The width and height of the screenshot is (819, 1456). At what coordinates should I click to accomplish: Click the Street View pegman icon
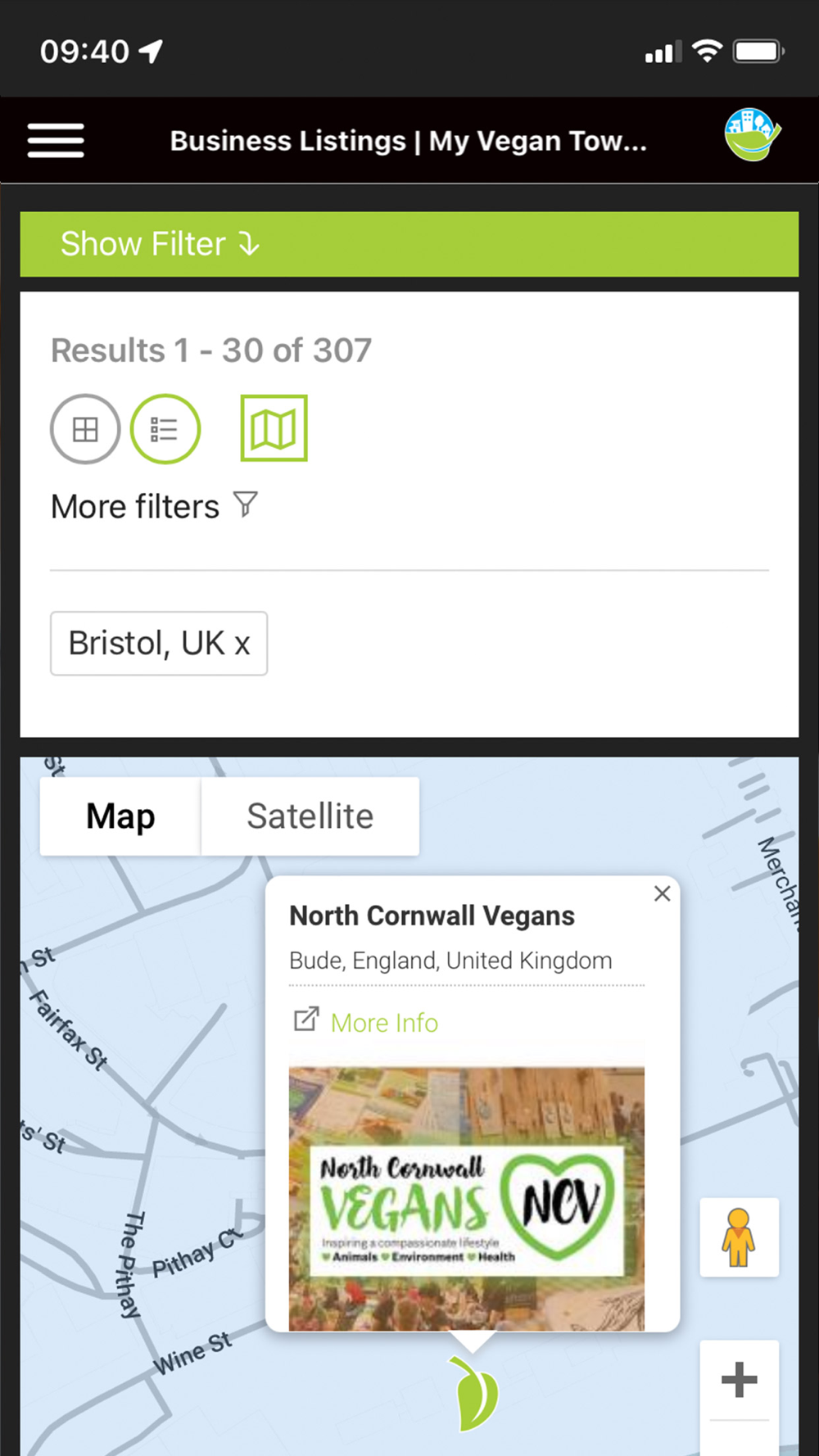point(739,1237)
